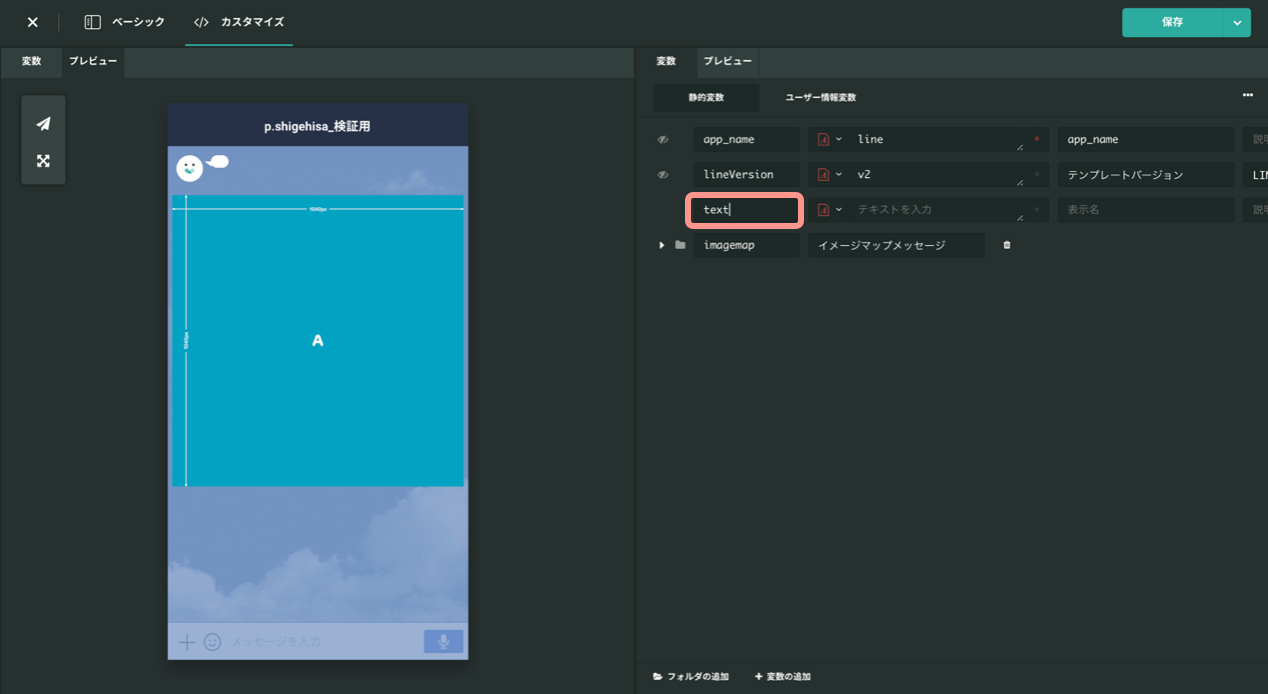The width and height of the screenshot is (1268, 694).
Task: Click the imagemap folder icon
Action: (x=680, y=245)
